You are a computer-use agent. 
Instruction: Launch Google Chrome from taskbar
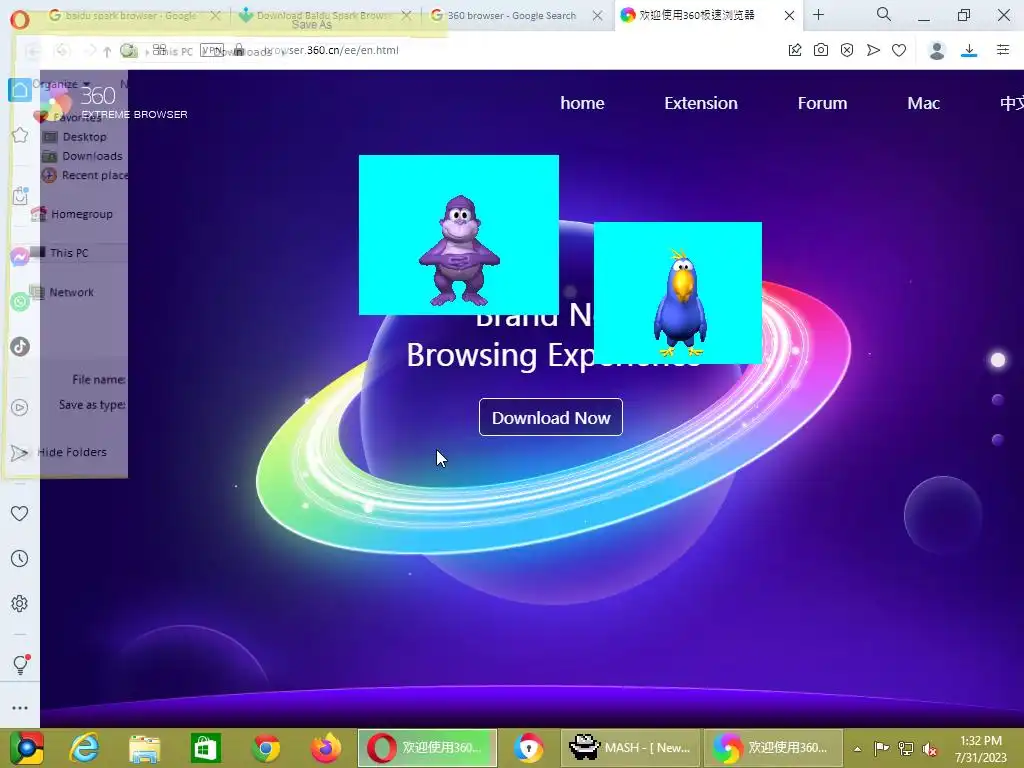266,748
